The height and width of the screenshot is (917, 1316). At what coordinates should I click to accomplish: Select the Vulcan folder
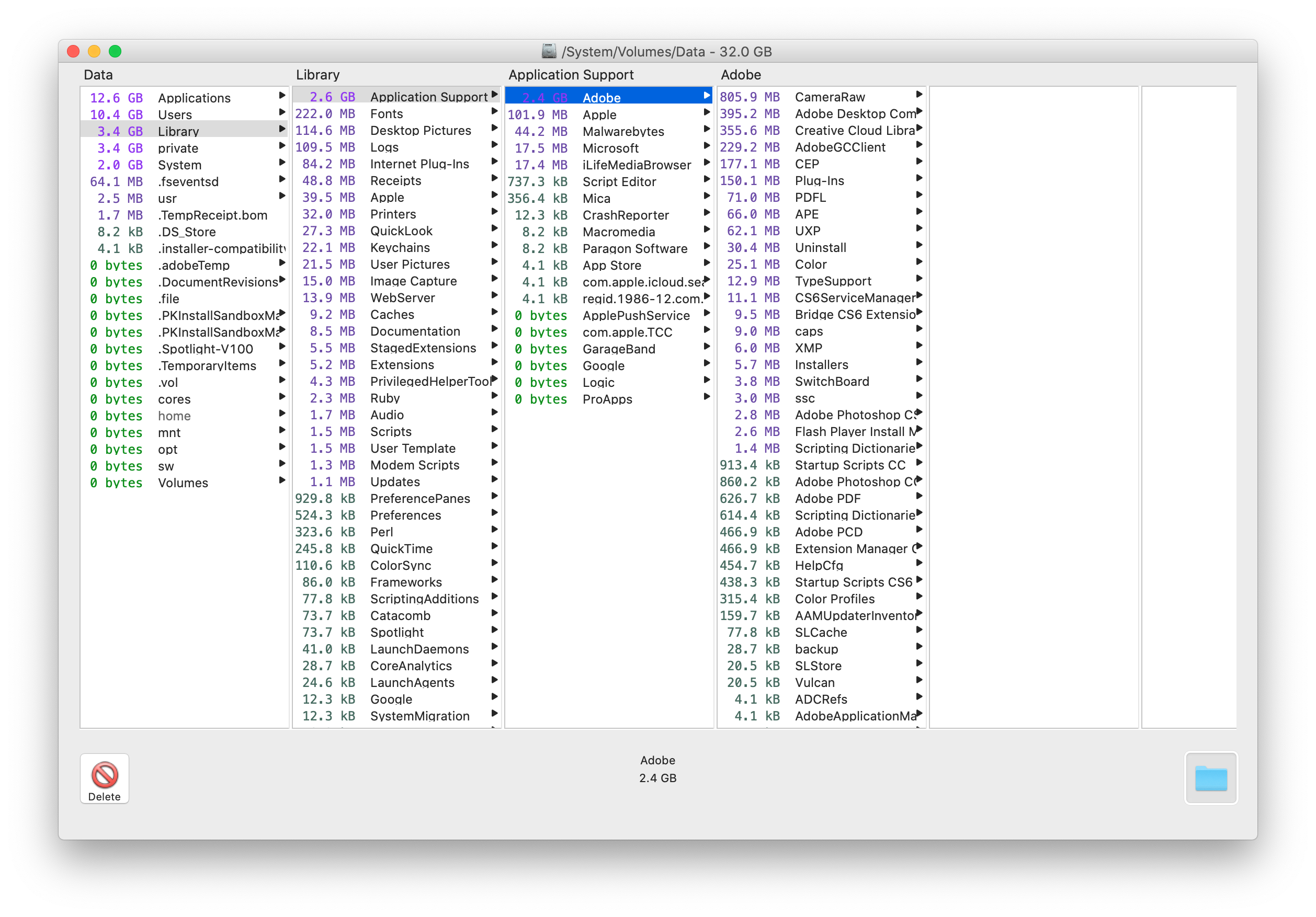821,682
